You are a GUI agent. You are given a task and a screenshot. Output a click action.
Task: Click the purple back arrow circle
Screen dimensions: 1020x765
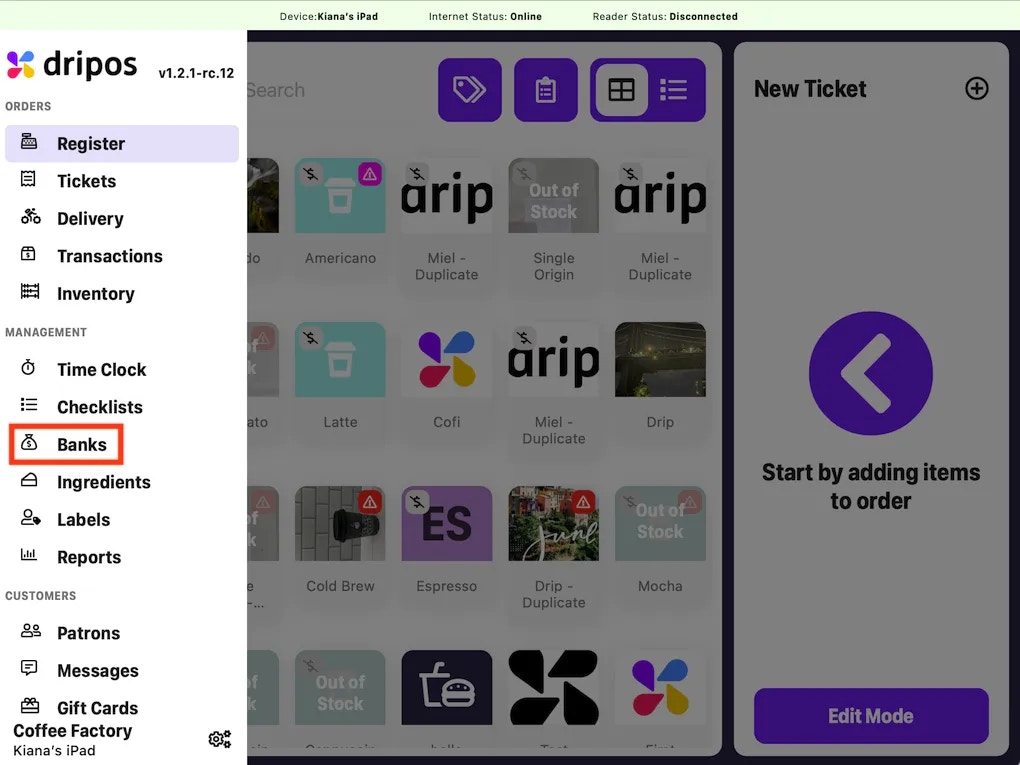[x=870, y=373]
